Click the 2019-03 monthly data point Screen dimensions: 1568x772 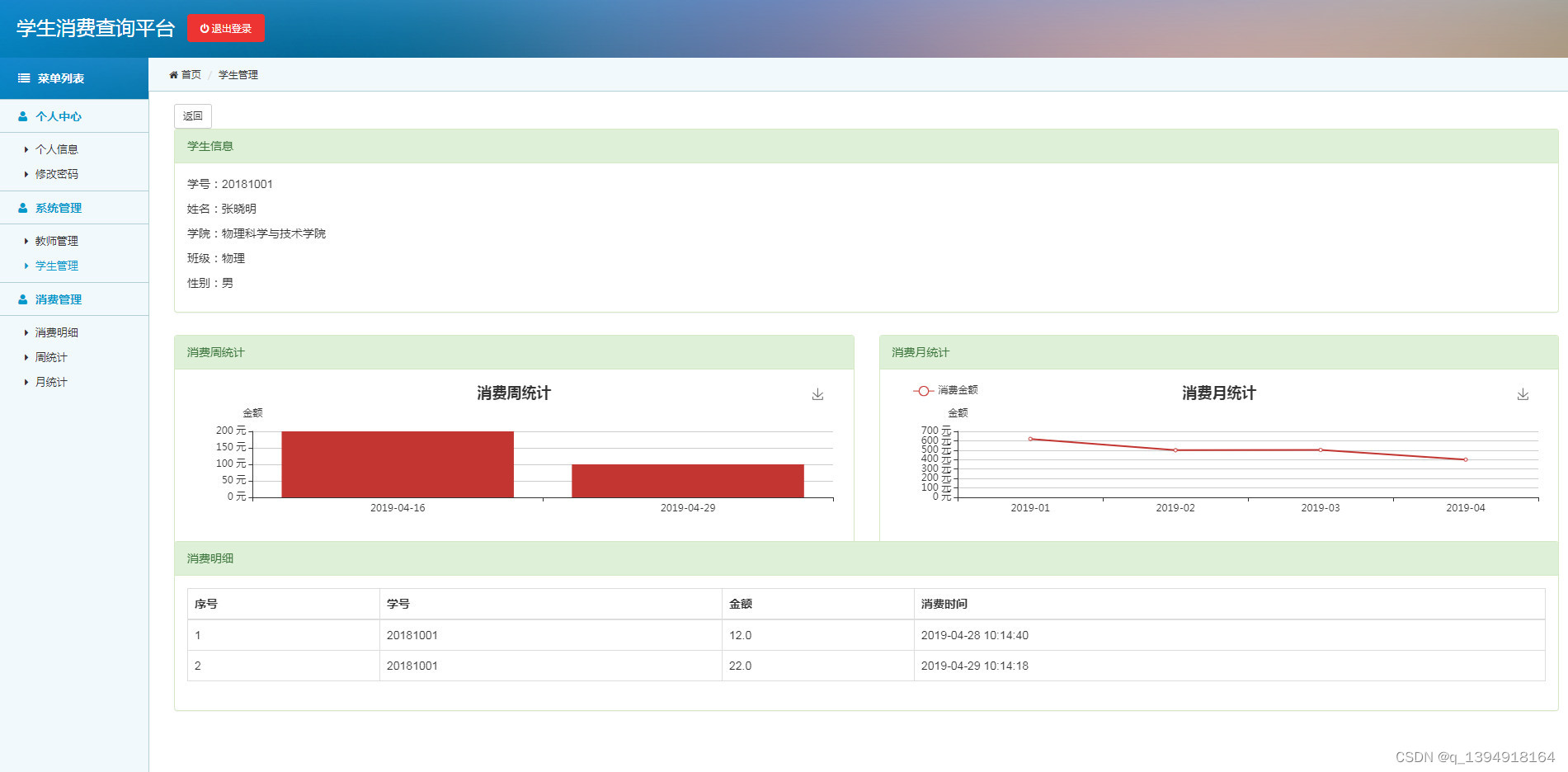coord(1321,450)
